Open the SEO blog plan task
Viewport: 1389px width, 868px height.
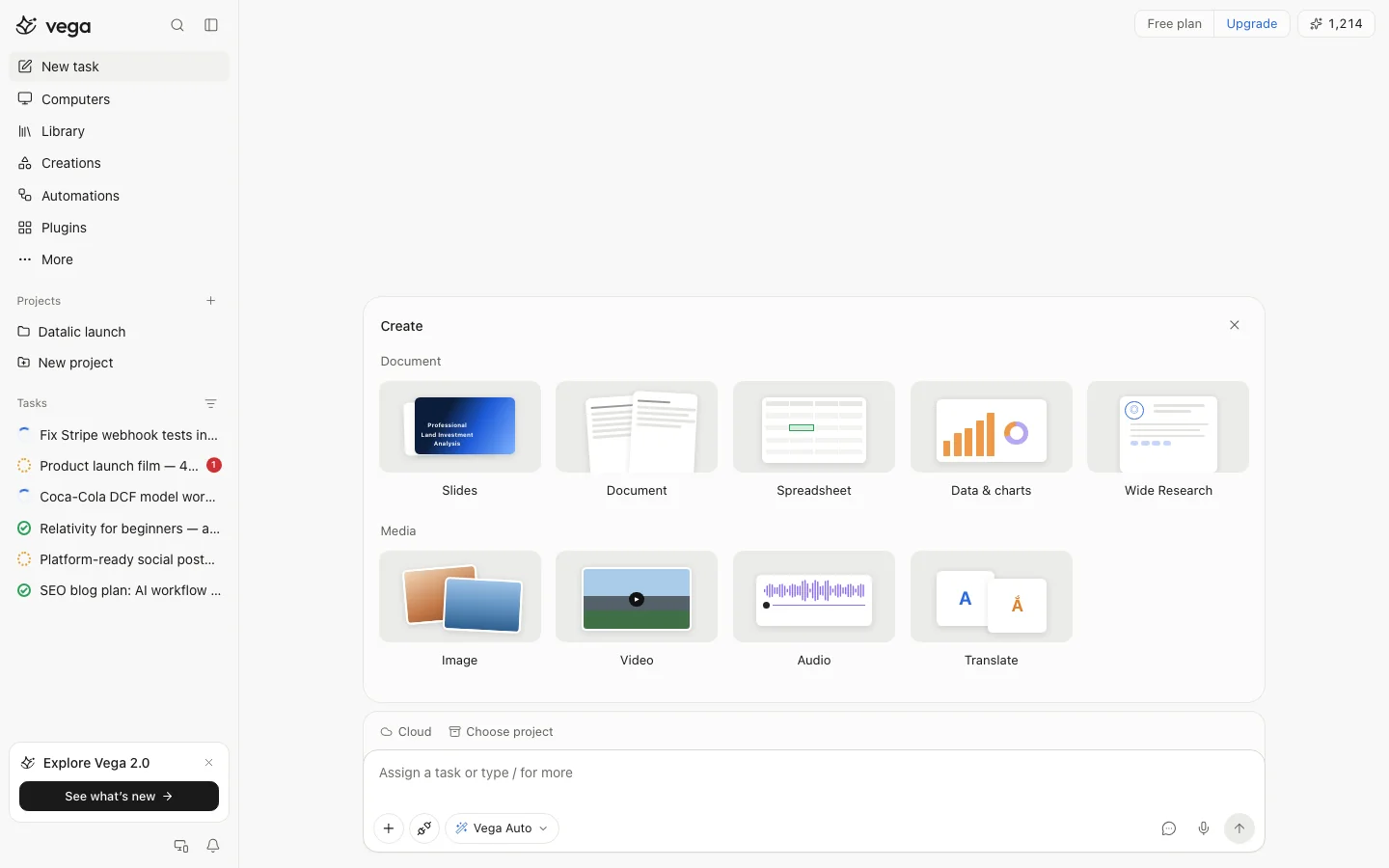(x=120, y=590)
